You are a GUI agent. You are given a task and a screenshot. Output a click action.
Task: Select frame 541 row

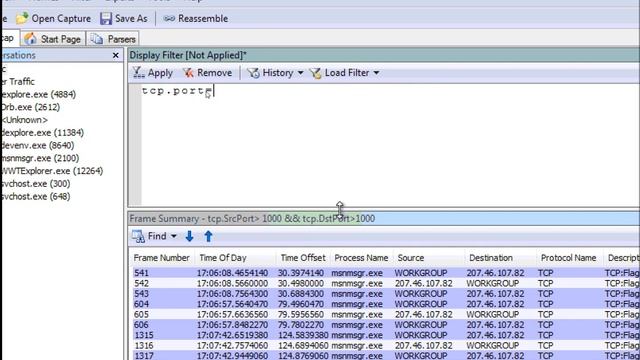386,273
